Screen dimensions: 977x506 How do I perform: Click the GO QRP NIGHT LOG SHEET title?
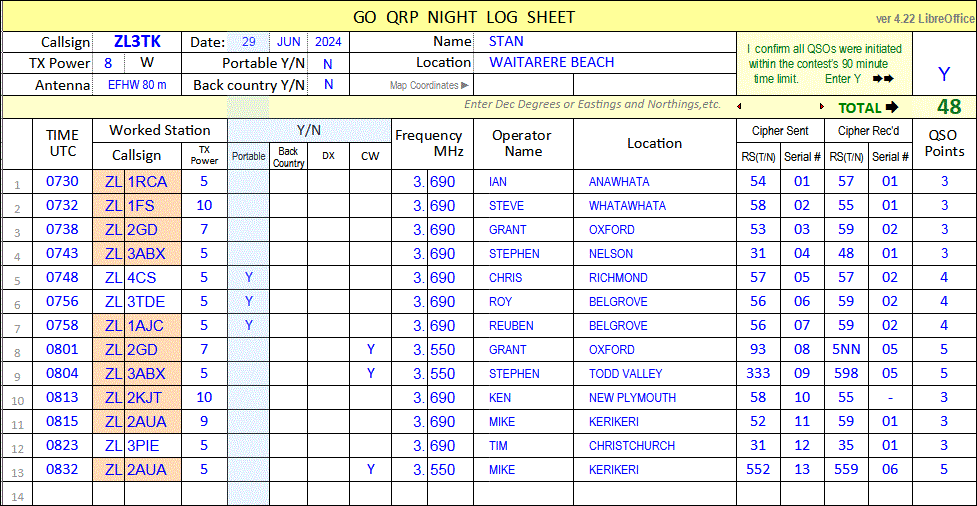click(x=464, y=17)
